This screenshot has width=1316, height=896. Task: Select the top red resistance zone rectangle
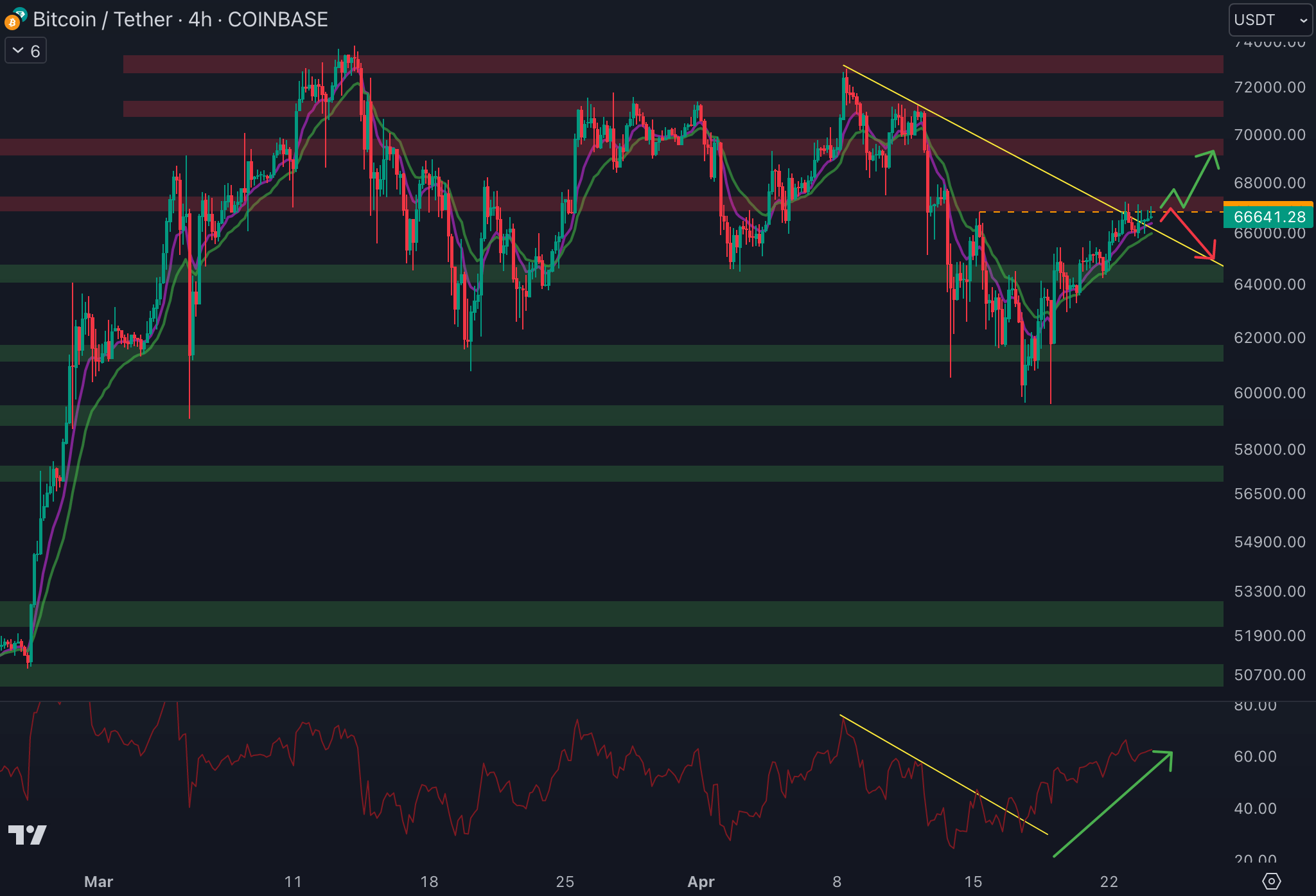(642, 64)
